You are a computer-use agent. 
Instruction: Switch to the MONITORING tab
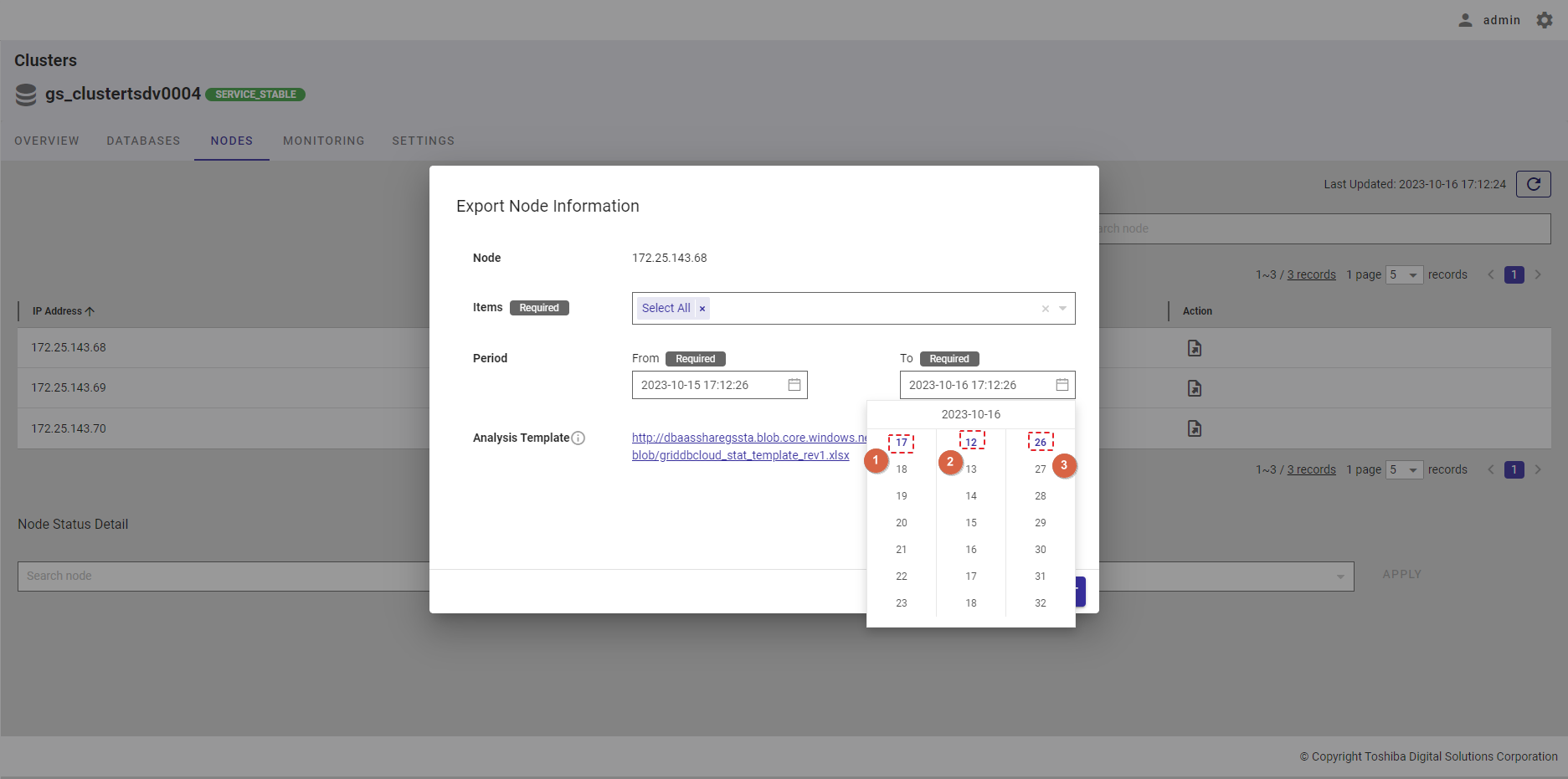[323, 141]
